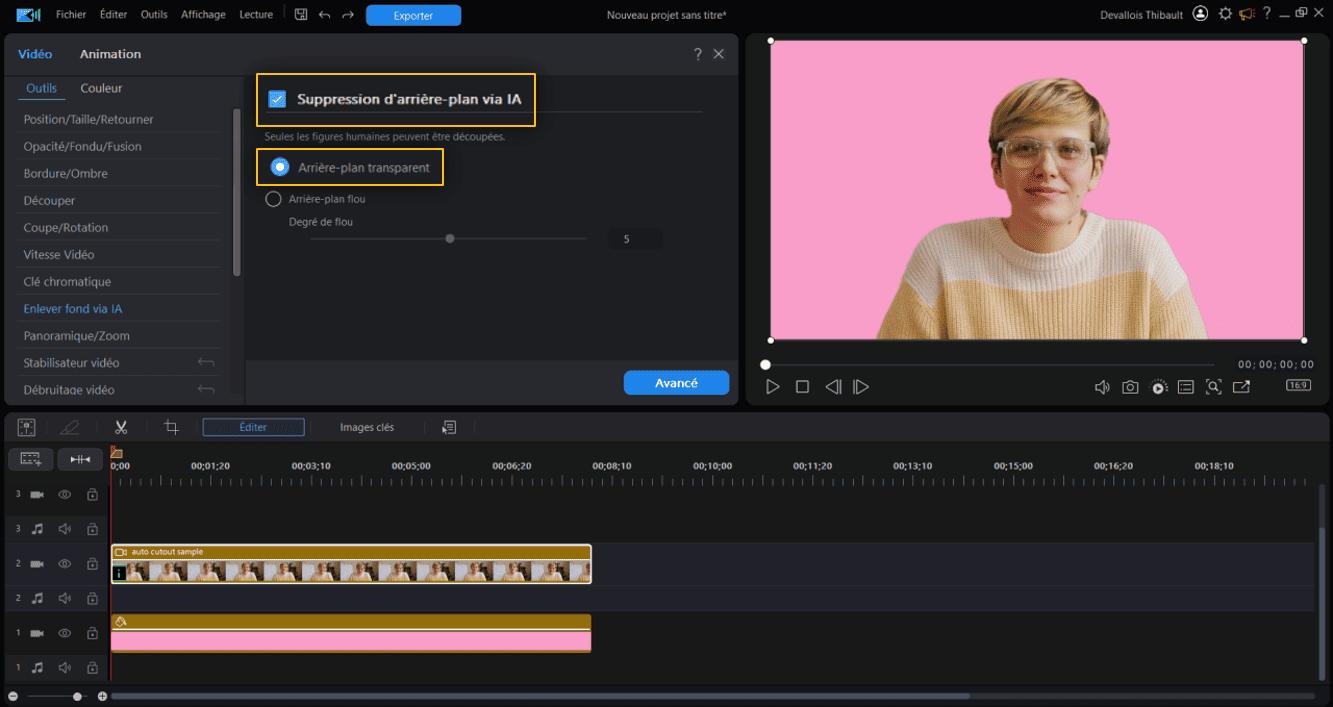Click the Avancé button
Screen dimensions: 1333x707
pyautogui.click(x=676, y=383)
